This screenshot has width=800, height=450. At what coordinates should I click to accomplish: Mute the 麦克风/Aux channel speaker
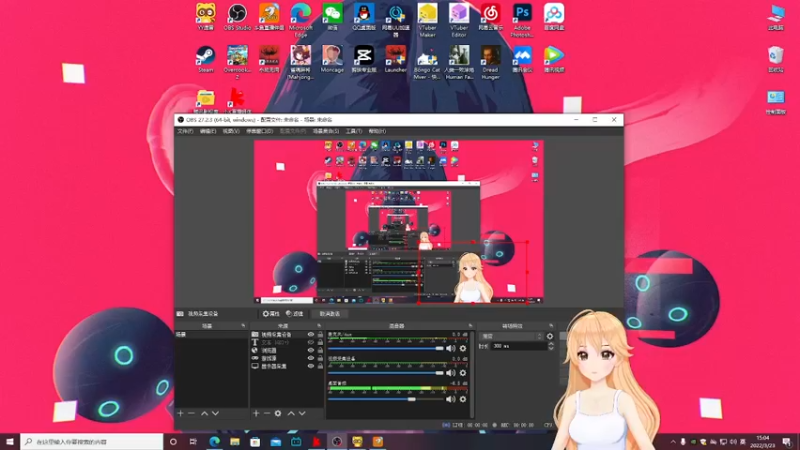[451, 348]
